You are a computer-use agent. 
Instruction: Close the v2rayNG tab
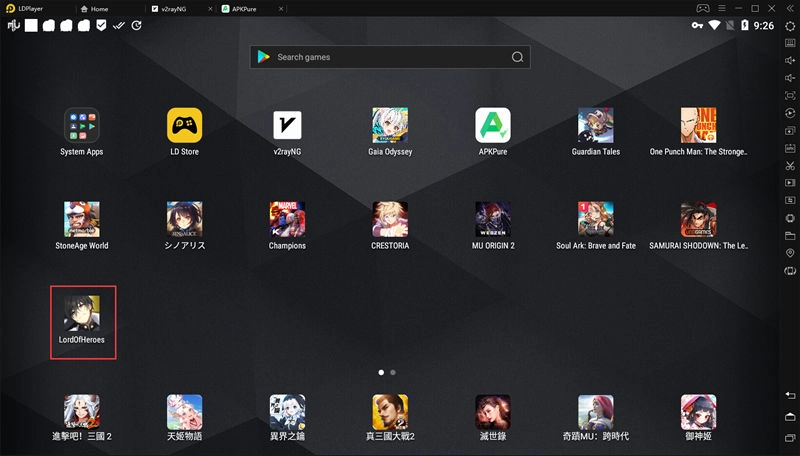tap(209, 8)
